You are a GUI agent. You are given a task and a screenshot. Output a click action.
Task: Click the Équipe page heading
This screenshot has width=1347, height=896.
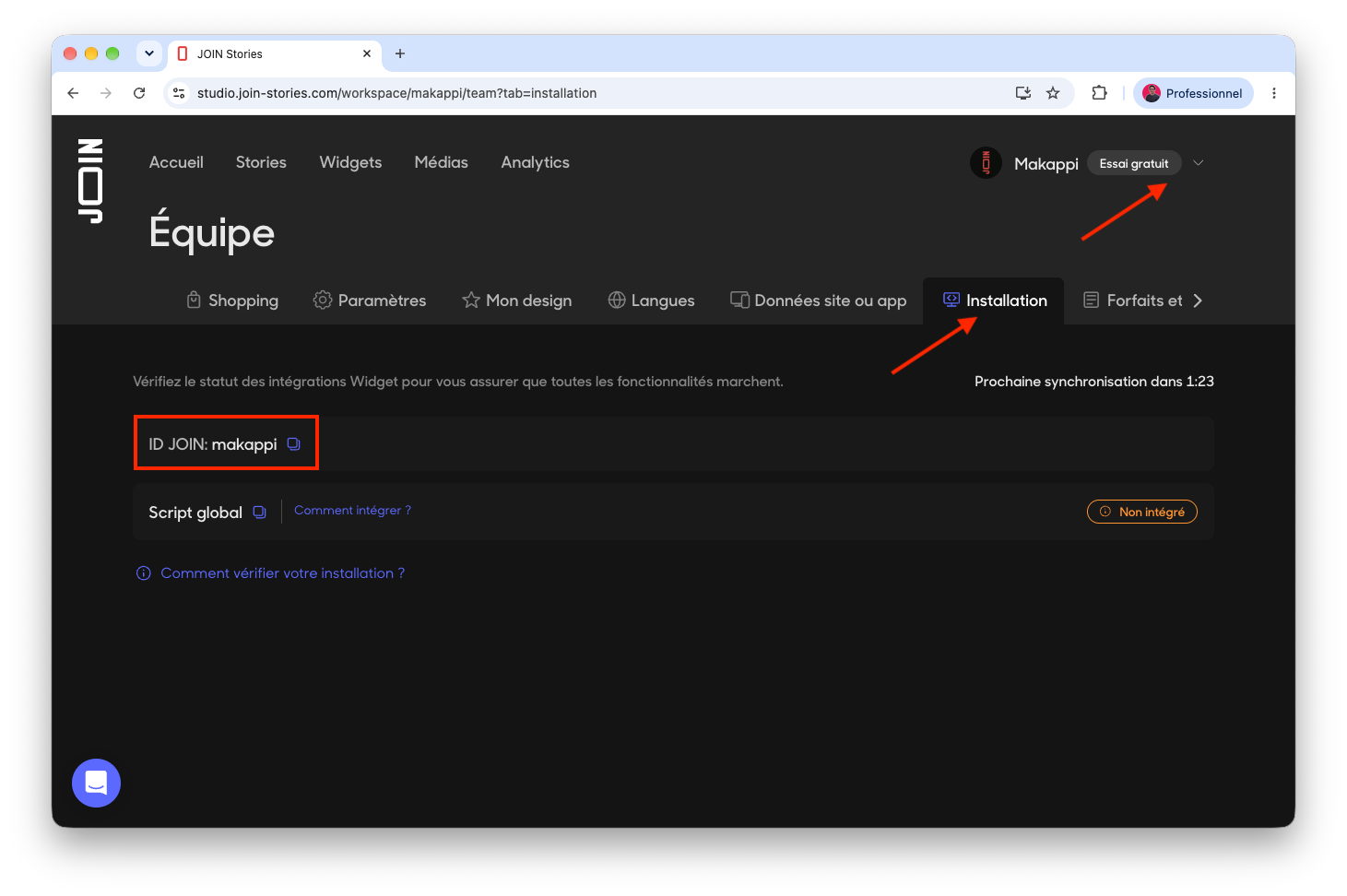(212, 231)
